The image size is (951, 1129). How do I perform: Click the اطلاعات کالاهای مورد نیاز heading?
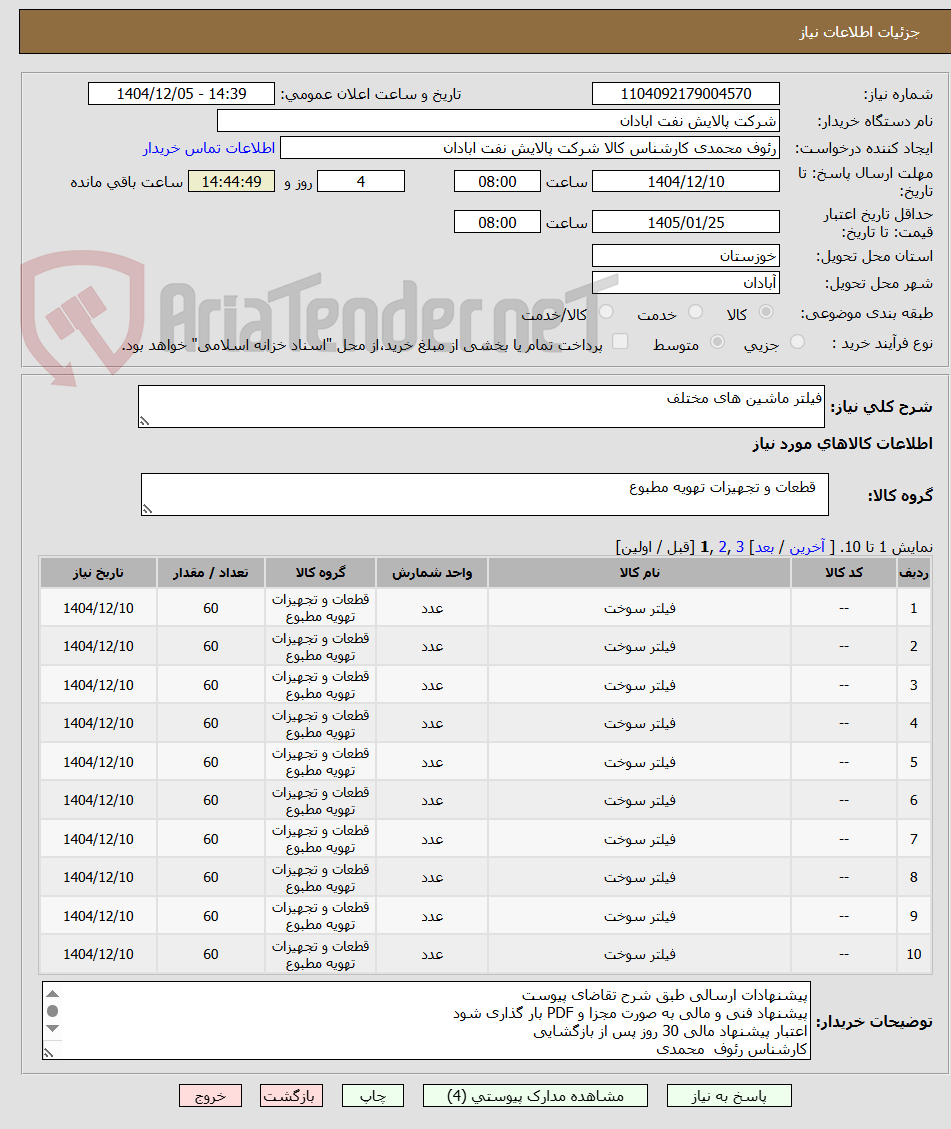coord(842,444)
